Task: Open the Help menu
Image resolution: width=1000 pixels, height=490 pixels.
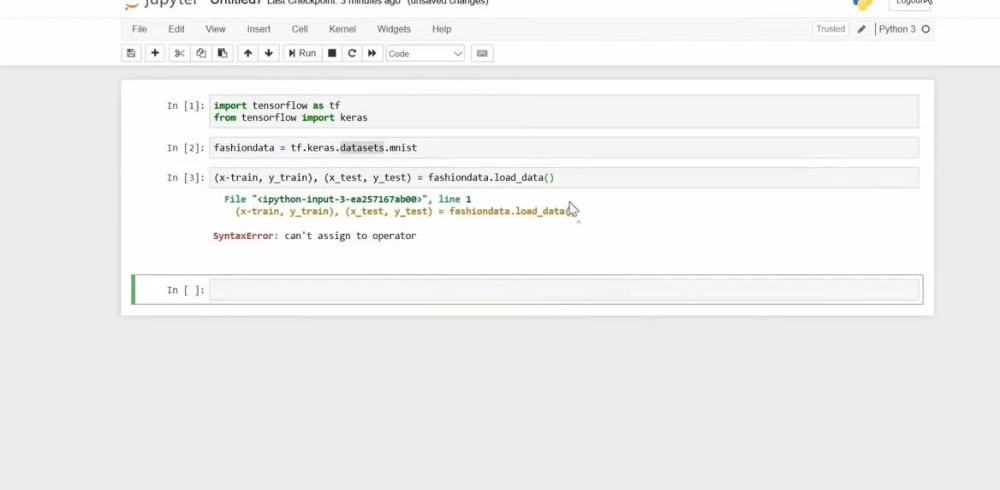Action: [441, 29]
